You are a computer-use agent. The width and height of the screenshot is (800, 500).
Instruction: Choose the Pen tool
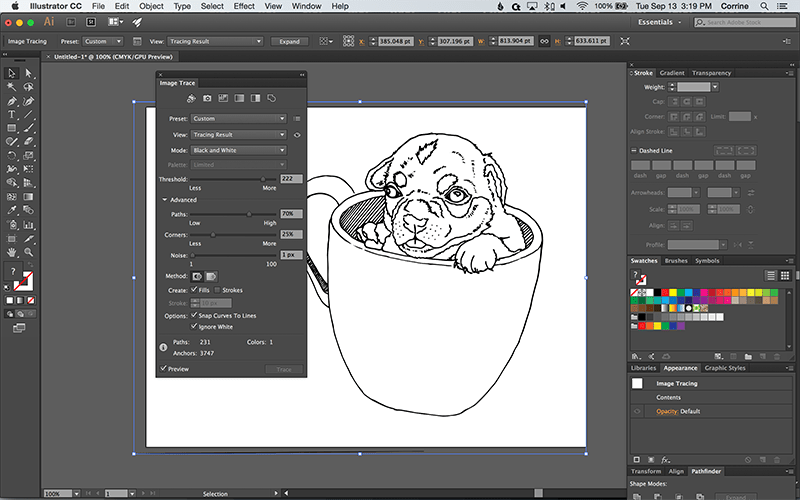[x=11, y=101]
